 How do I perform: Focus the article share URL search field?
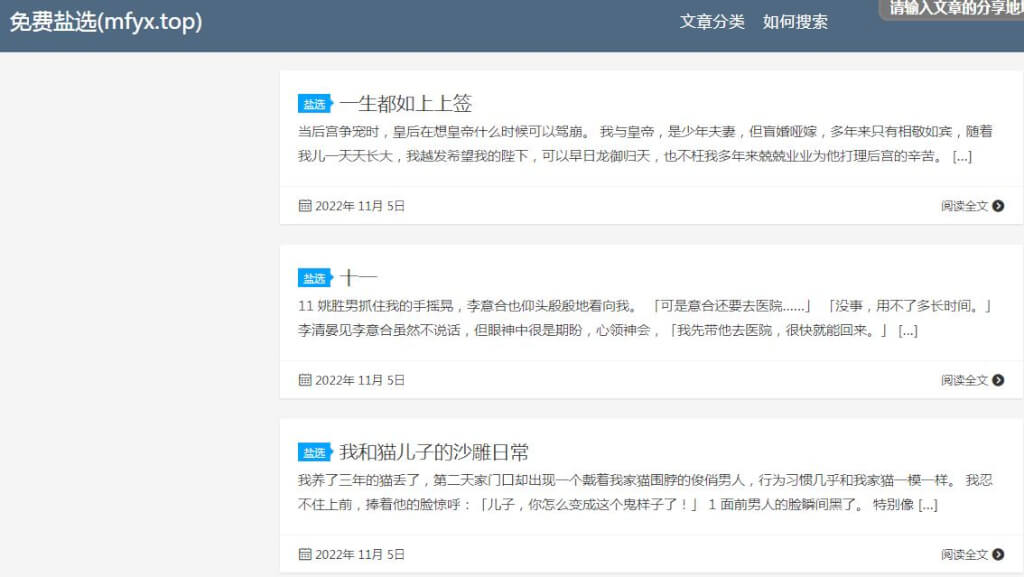954,8
